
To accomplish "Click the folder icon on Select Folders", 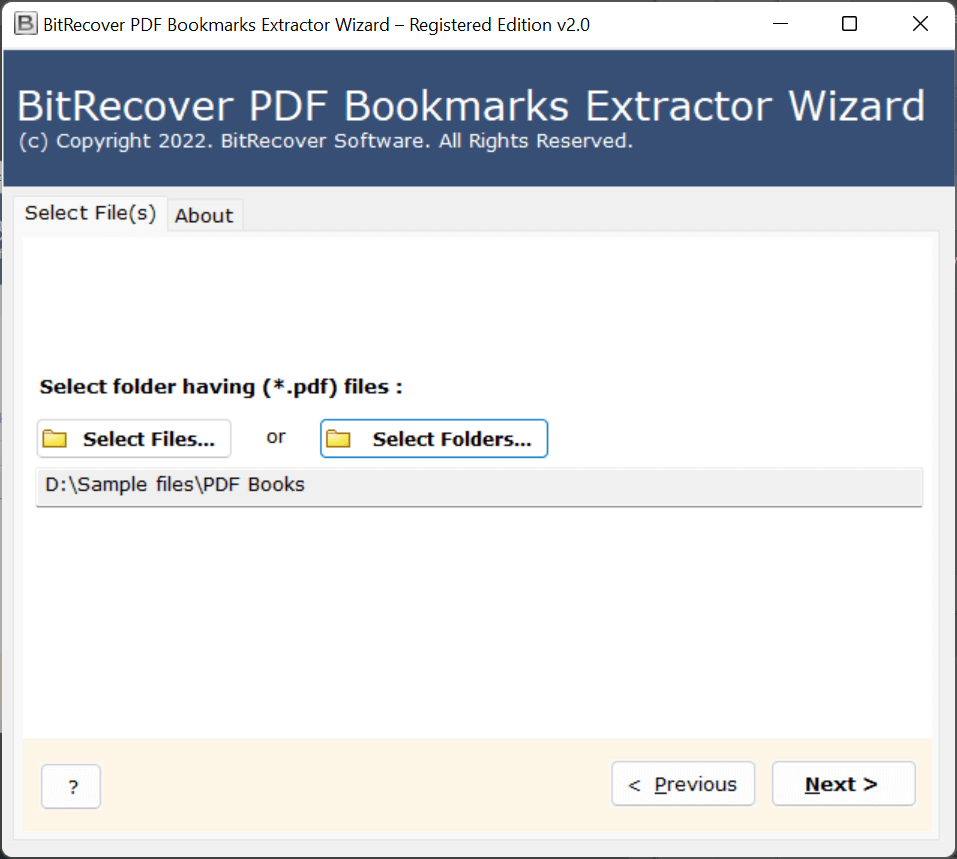I will click(339, 439).
